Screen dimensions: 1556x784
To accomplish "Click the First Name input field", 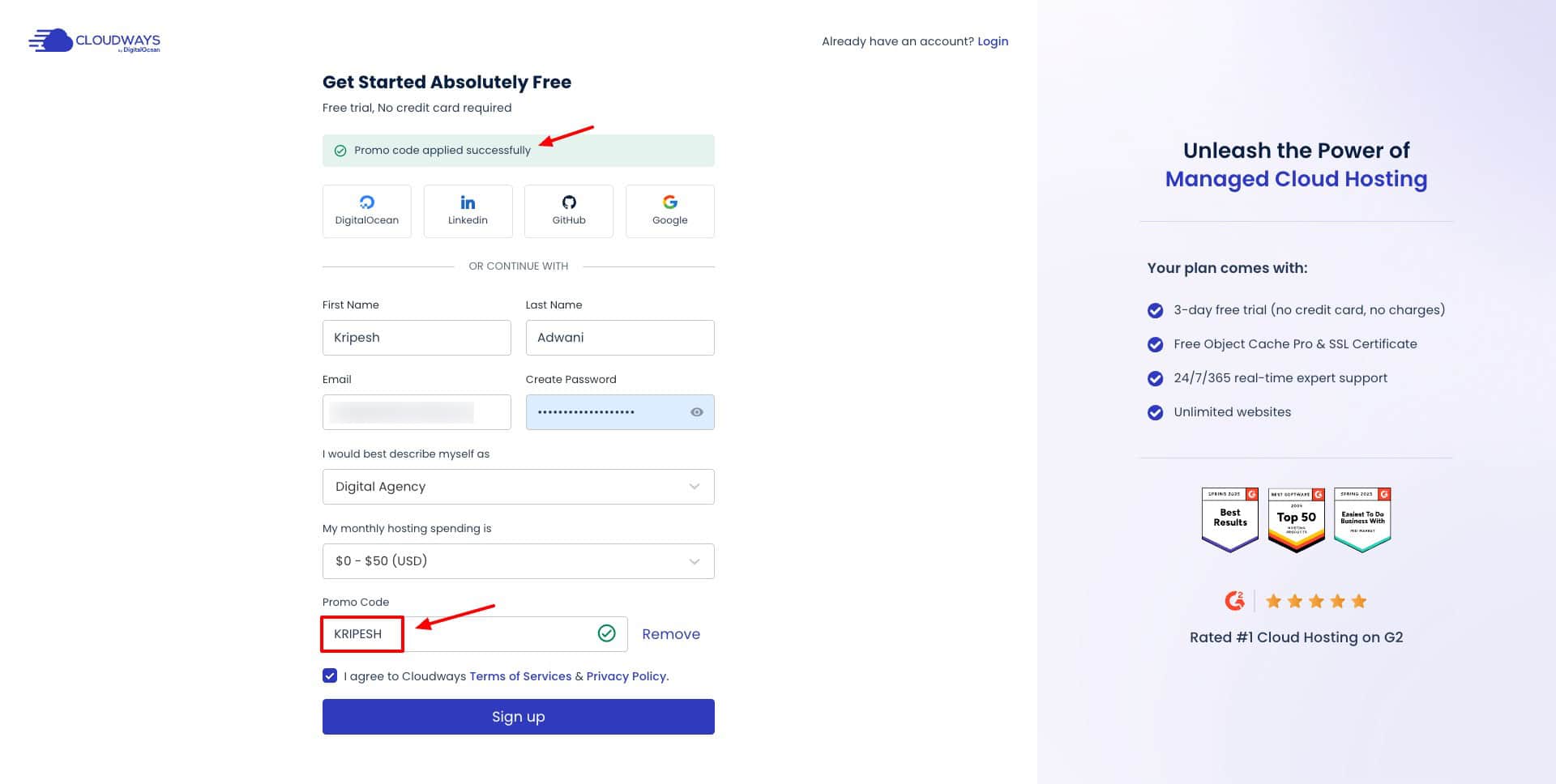I will coord(417,338).
